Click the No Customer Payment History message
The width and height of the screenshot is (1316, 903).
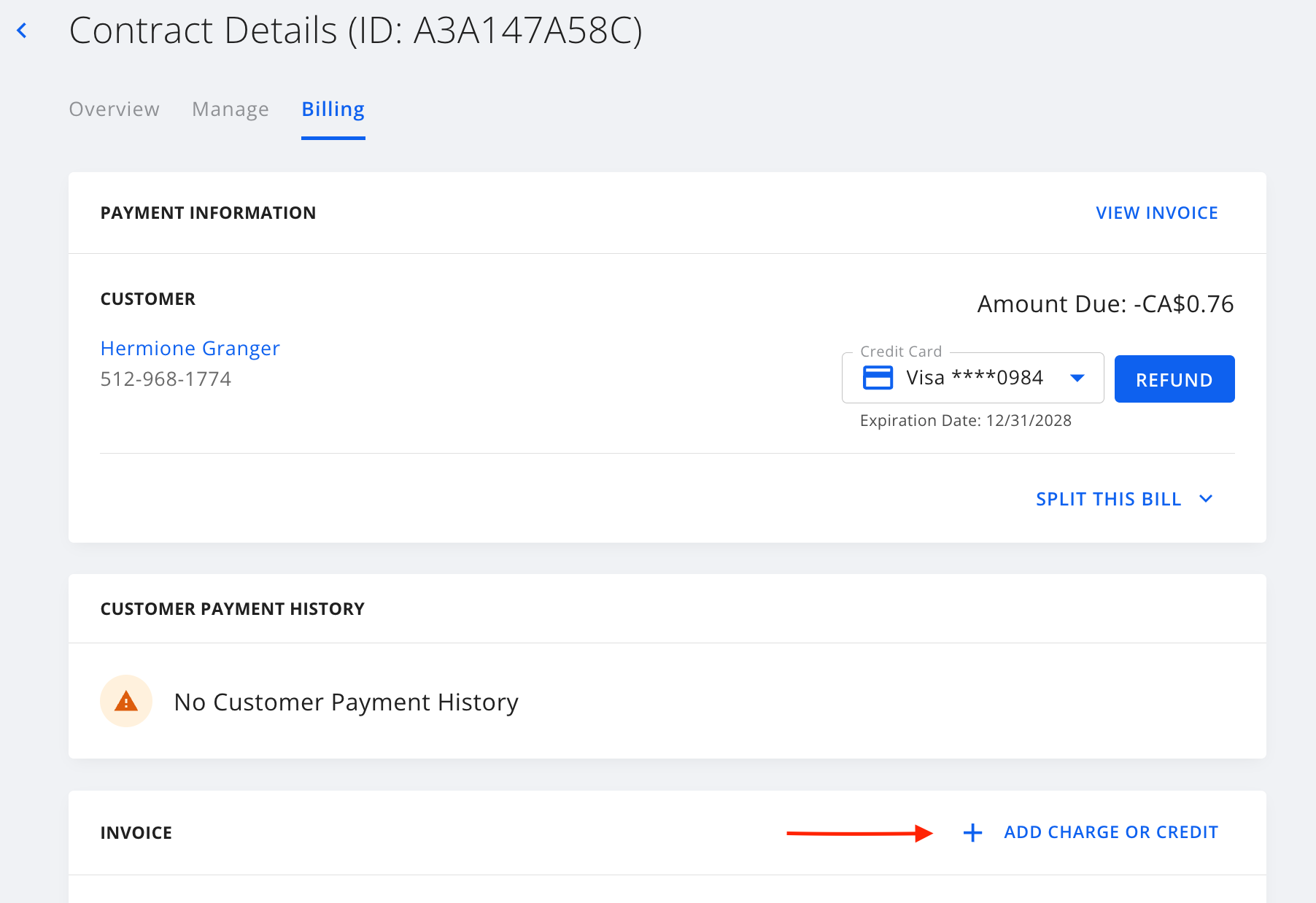[x=346, y=702]
